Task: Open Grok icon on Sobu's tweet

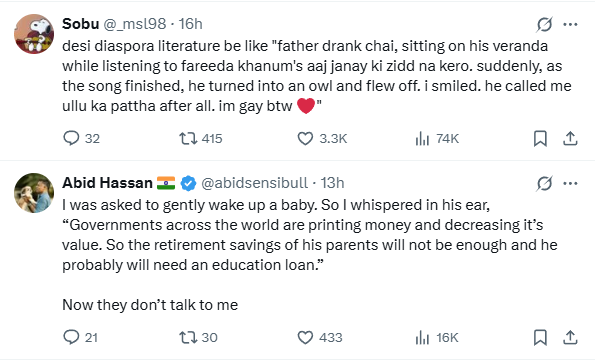Action: tap(544, 25)
